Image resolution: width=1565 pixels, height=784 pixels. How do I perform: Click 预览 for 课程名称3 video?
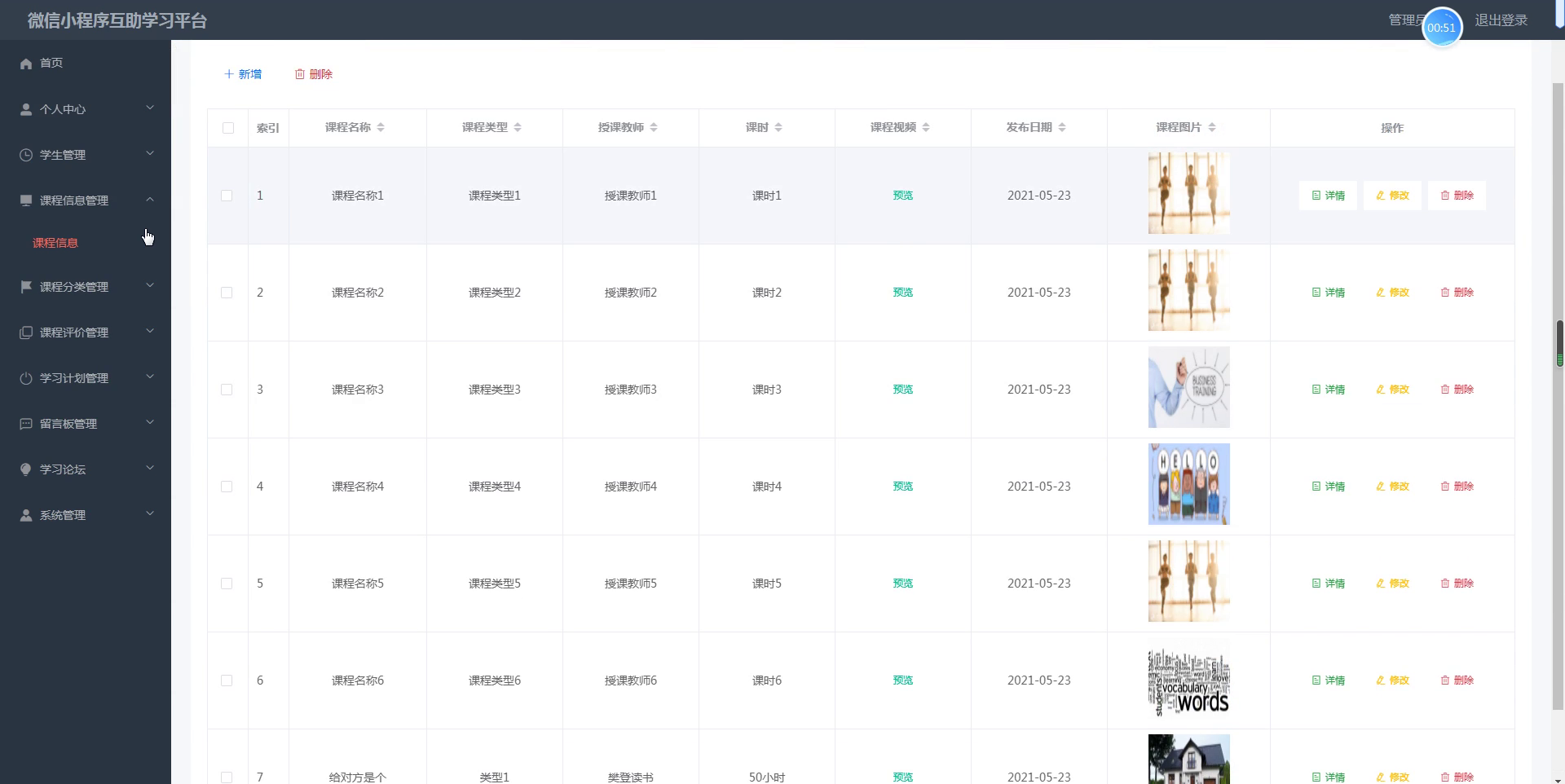pos(903,390)
